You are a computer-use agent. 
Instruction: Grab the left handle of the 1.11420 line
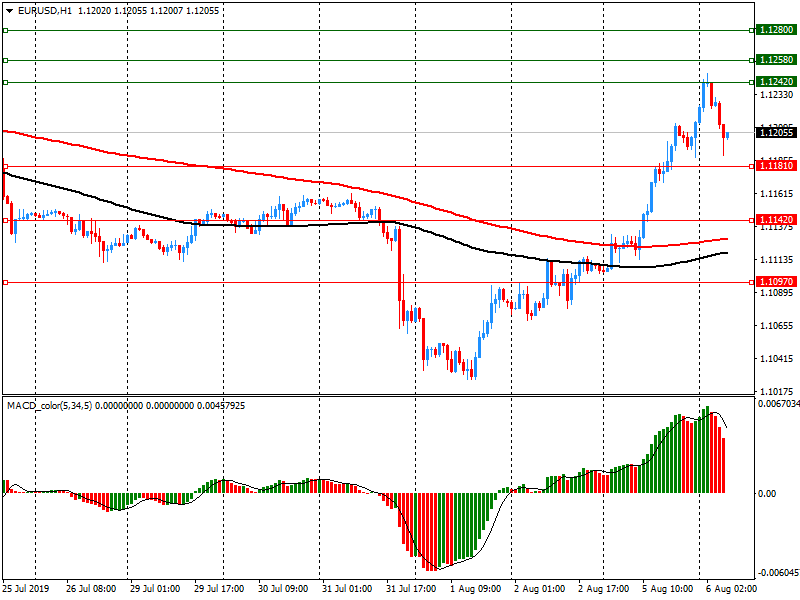[x=6, y=220]
